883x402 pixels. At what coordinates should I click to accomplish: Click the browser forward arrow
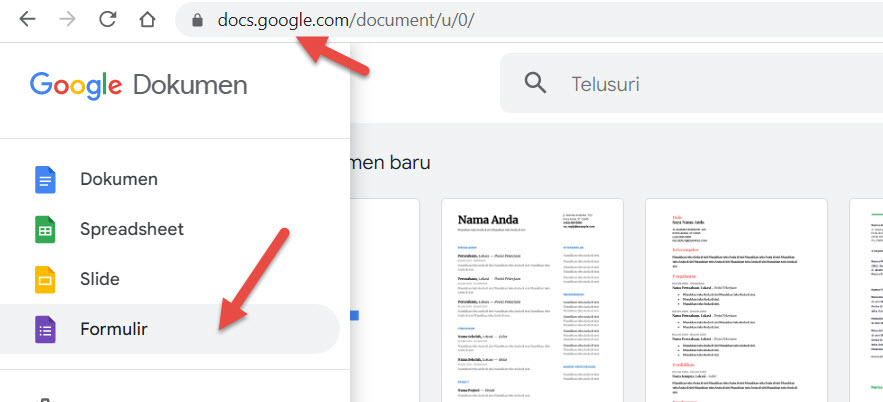[x=68, y=19]
